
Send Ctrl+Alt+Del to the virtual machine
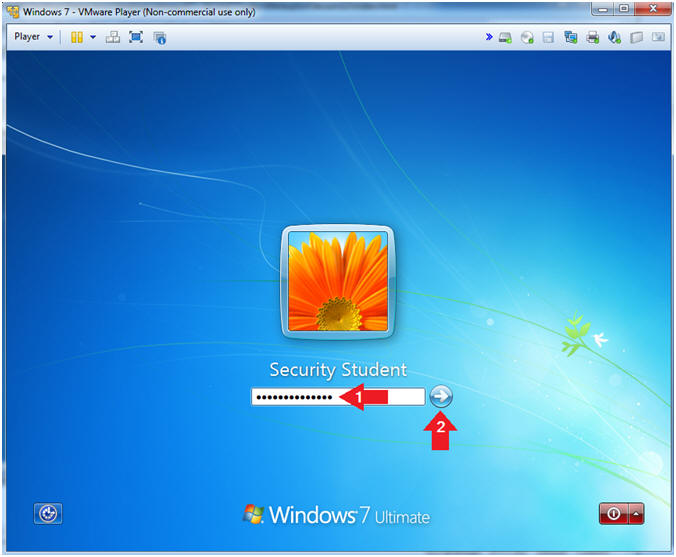[113, 37]
